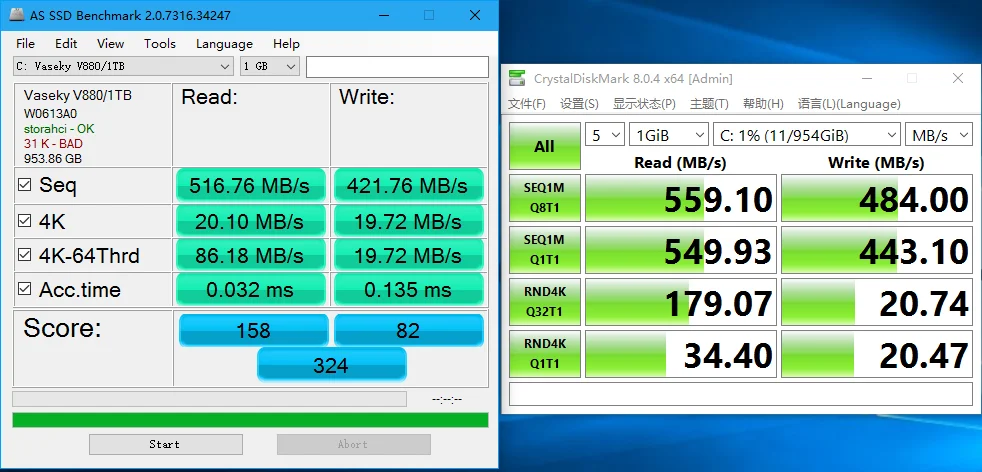Viewport: 982px width, 472px height.
Task: Click the read access time 0.032 ms
Action: (x=251, y=289)
